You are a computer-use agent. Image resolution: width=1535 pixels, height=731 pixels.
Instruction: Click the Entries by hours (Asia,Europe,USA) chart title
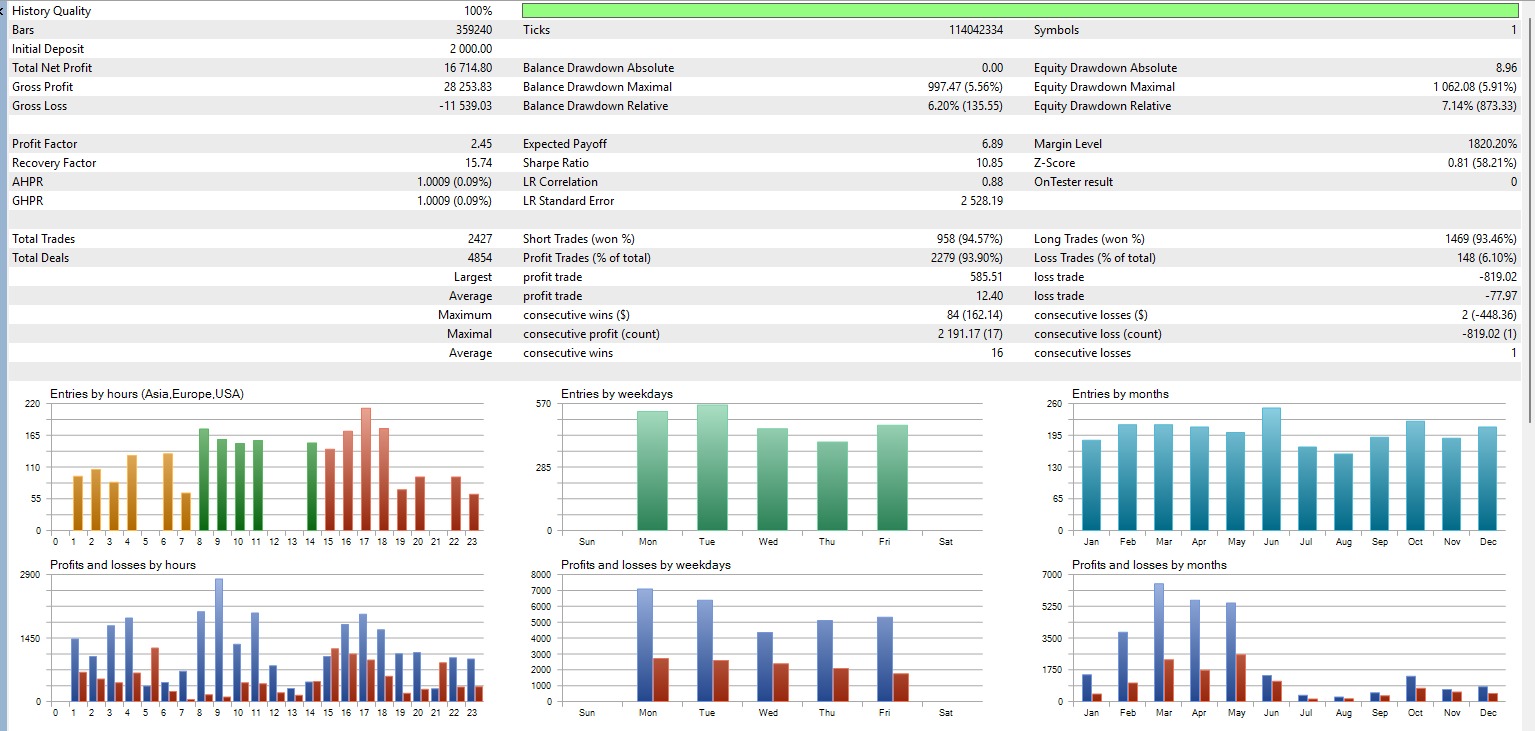[x=147, y=394]
